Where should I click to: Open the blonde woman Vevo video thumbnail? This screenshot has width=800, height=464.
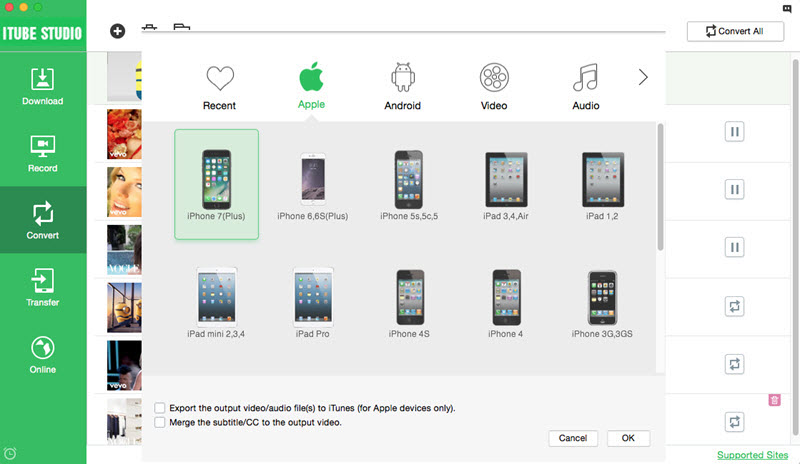coord(124,191)
